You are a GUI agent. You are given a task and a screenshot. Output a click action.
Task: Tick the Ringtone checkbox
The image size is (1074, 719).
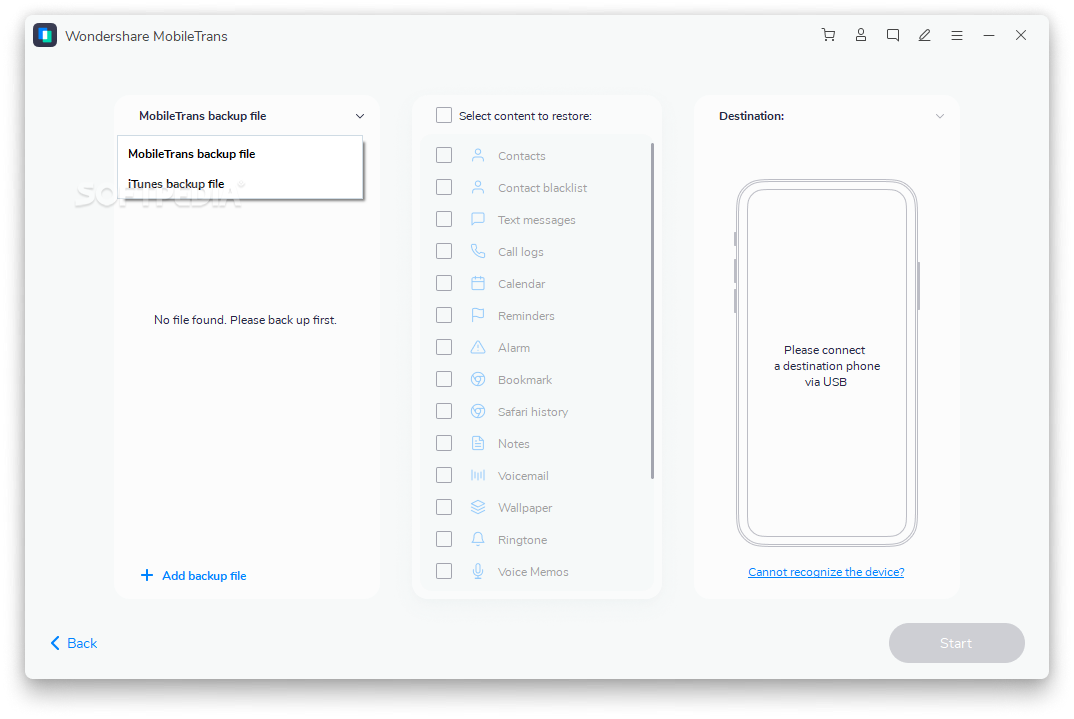click(x=444, y=539)
